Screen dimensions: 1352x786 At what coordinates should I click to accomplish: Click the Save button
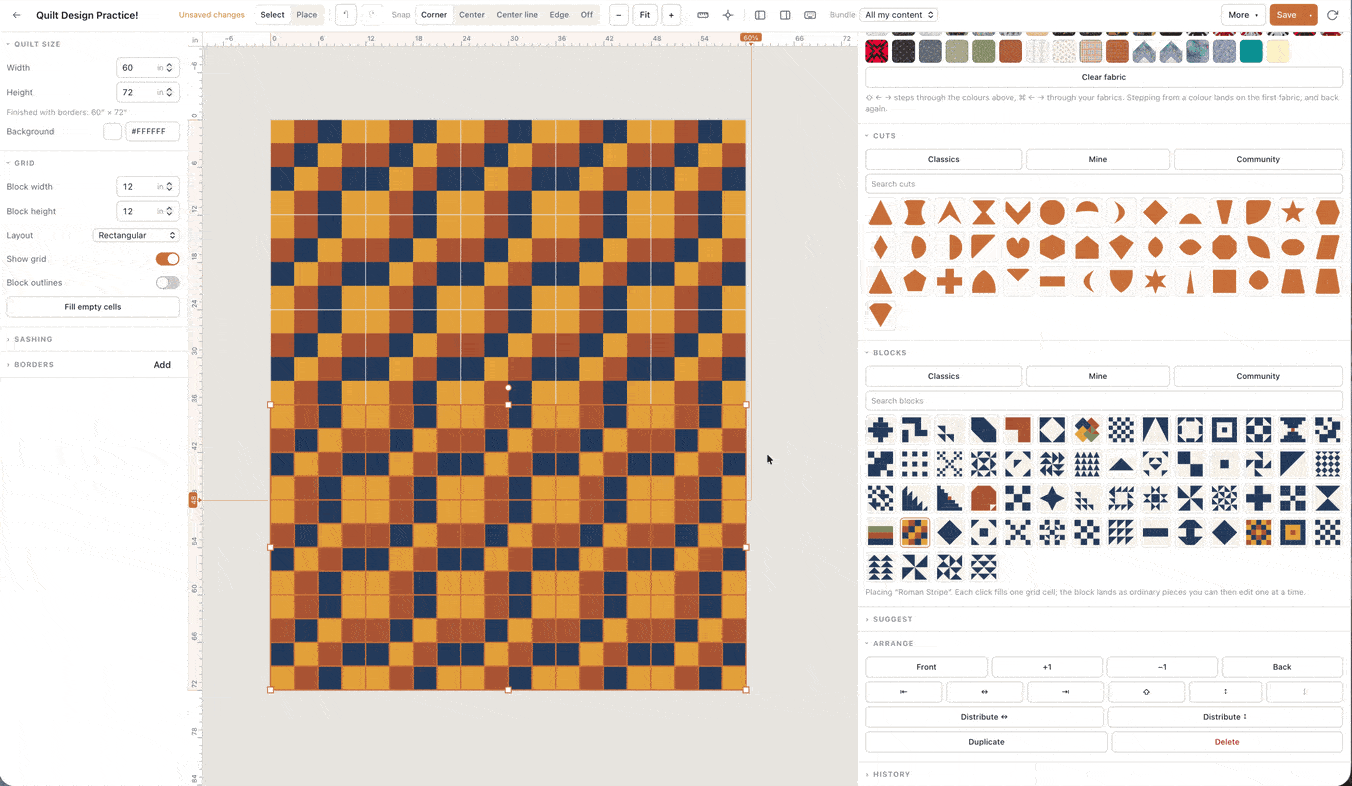click(1286, 15)
